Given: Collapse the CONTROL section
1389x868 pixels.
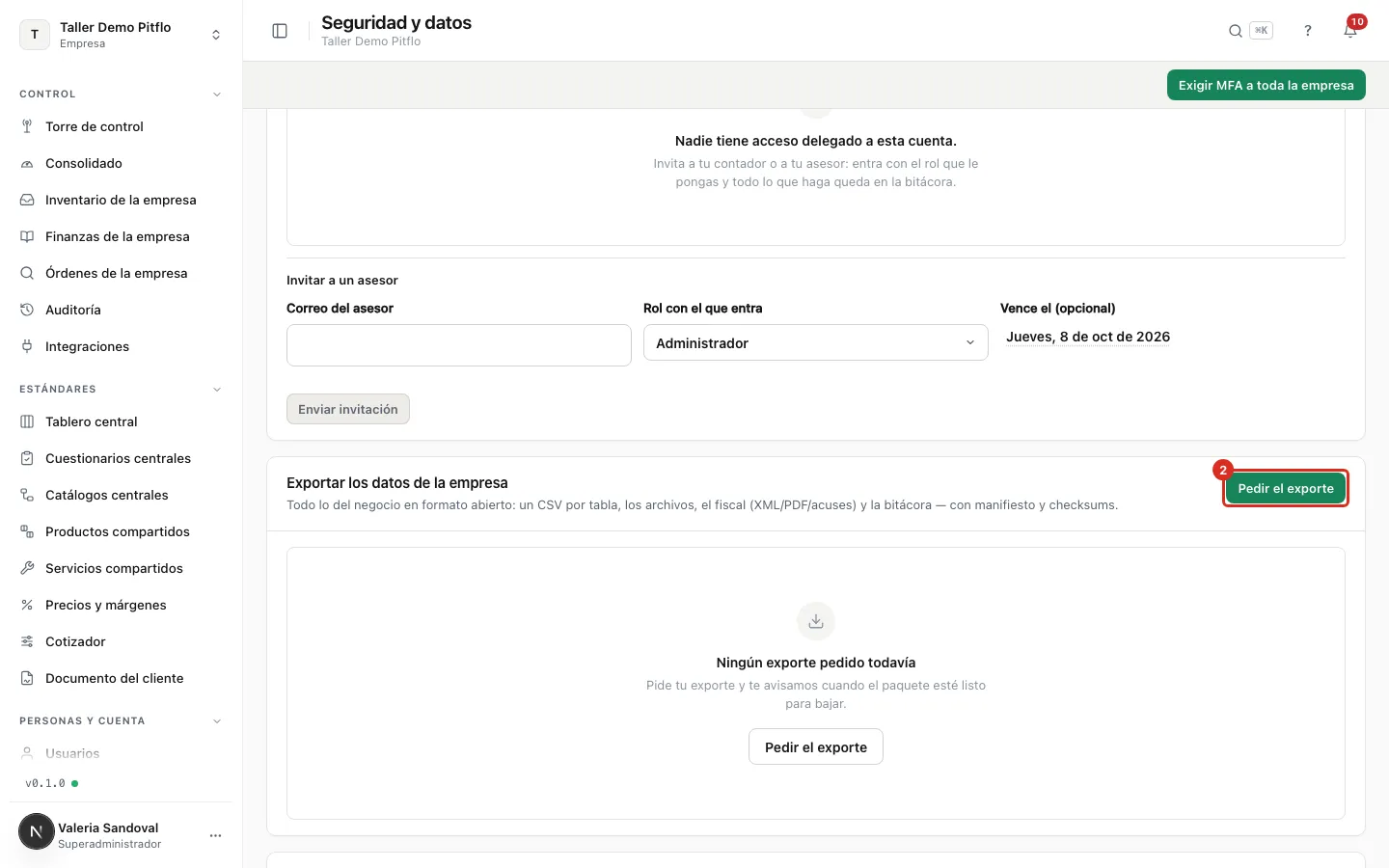Looking at the screenshot, I should tap(217, 95).
